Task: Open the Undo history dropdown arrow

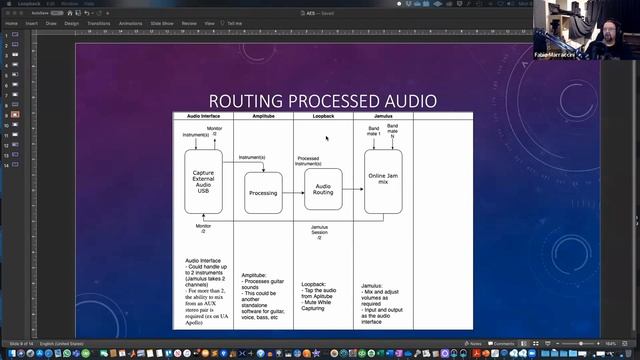Action: pyautogui.click(x=92, y=13)
